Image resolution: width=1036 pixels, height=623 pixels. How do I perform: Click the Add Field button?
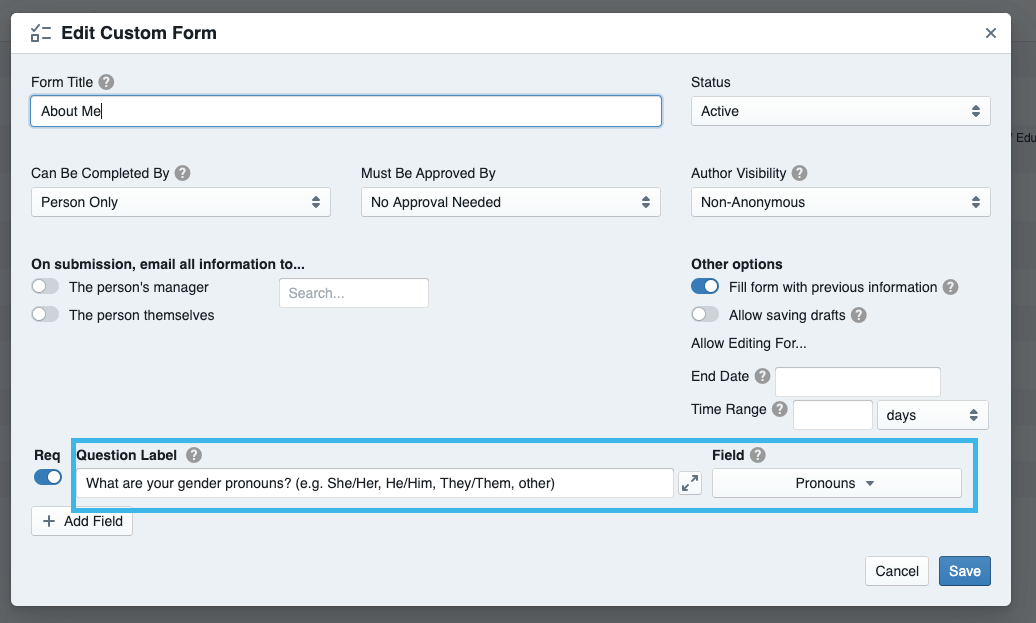click(x=82, y=521)
